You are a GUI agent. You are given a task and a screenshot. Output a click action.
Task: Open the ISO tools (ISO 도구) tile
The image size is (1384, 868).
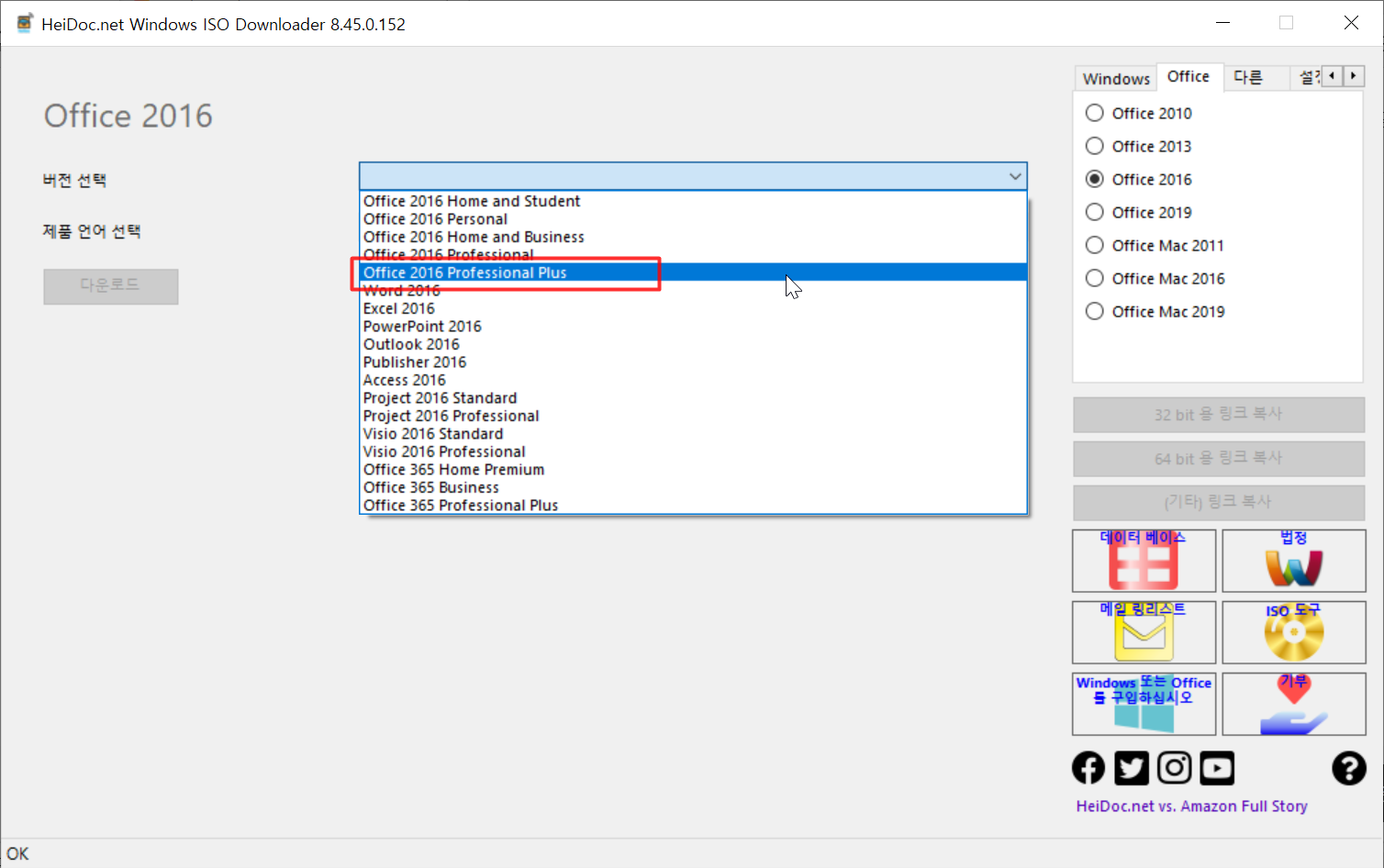(x=1294, y=632)
